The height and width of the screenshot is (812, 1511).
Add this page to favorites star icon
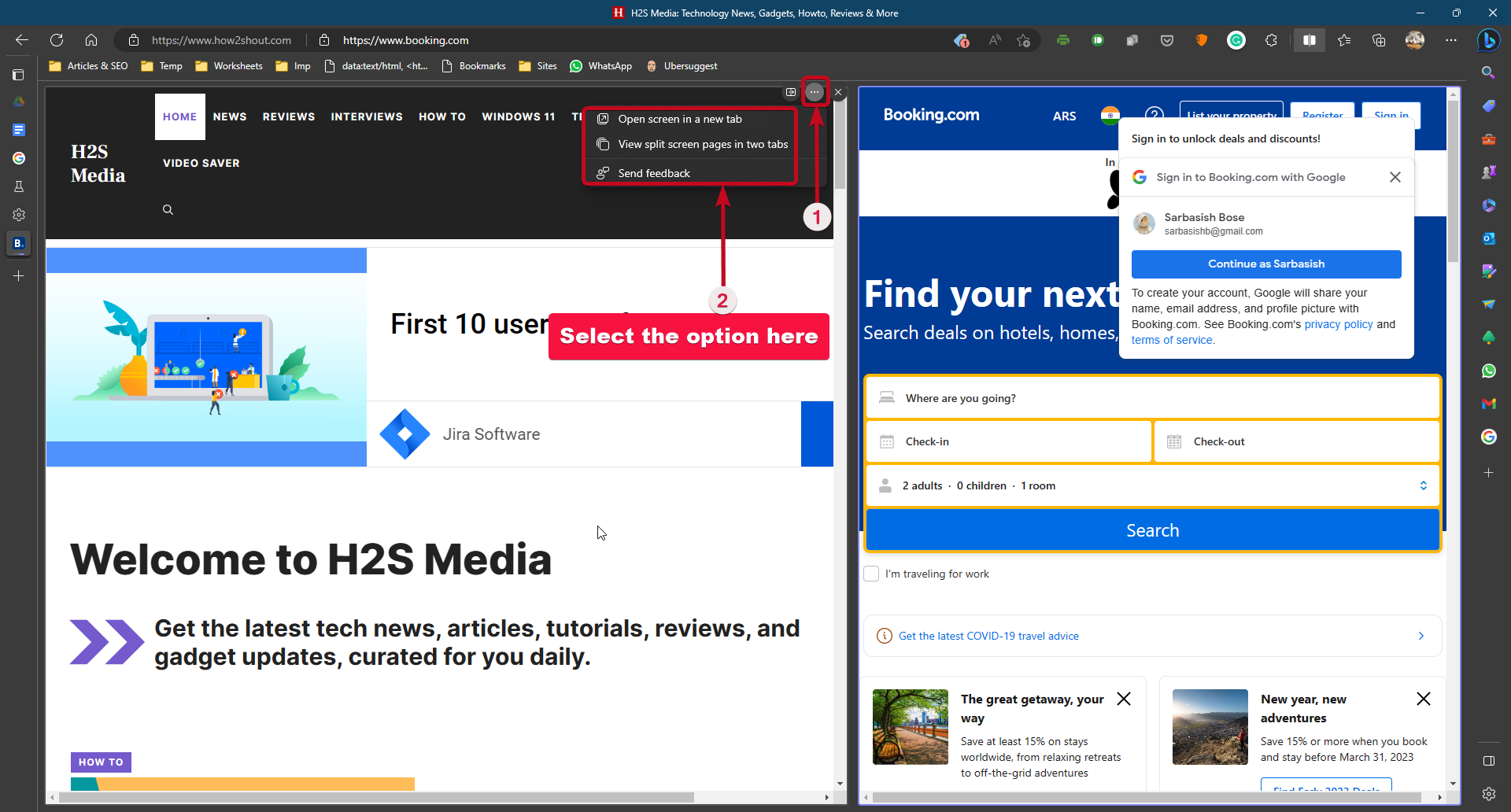tap(1023, 40)
